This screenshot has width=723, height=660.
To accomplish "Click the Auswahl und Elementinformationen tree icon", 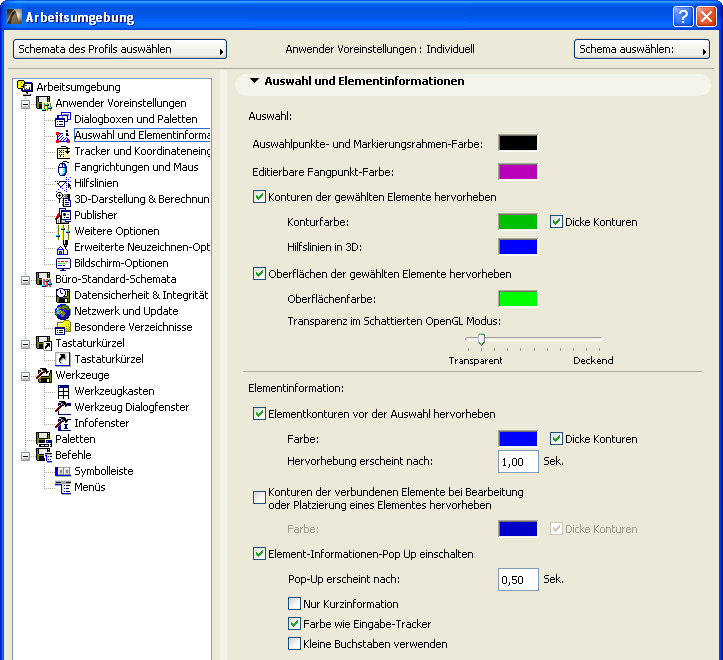I will point(63,135).
